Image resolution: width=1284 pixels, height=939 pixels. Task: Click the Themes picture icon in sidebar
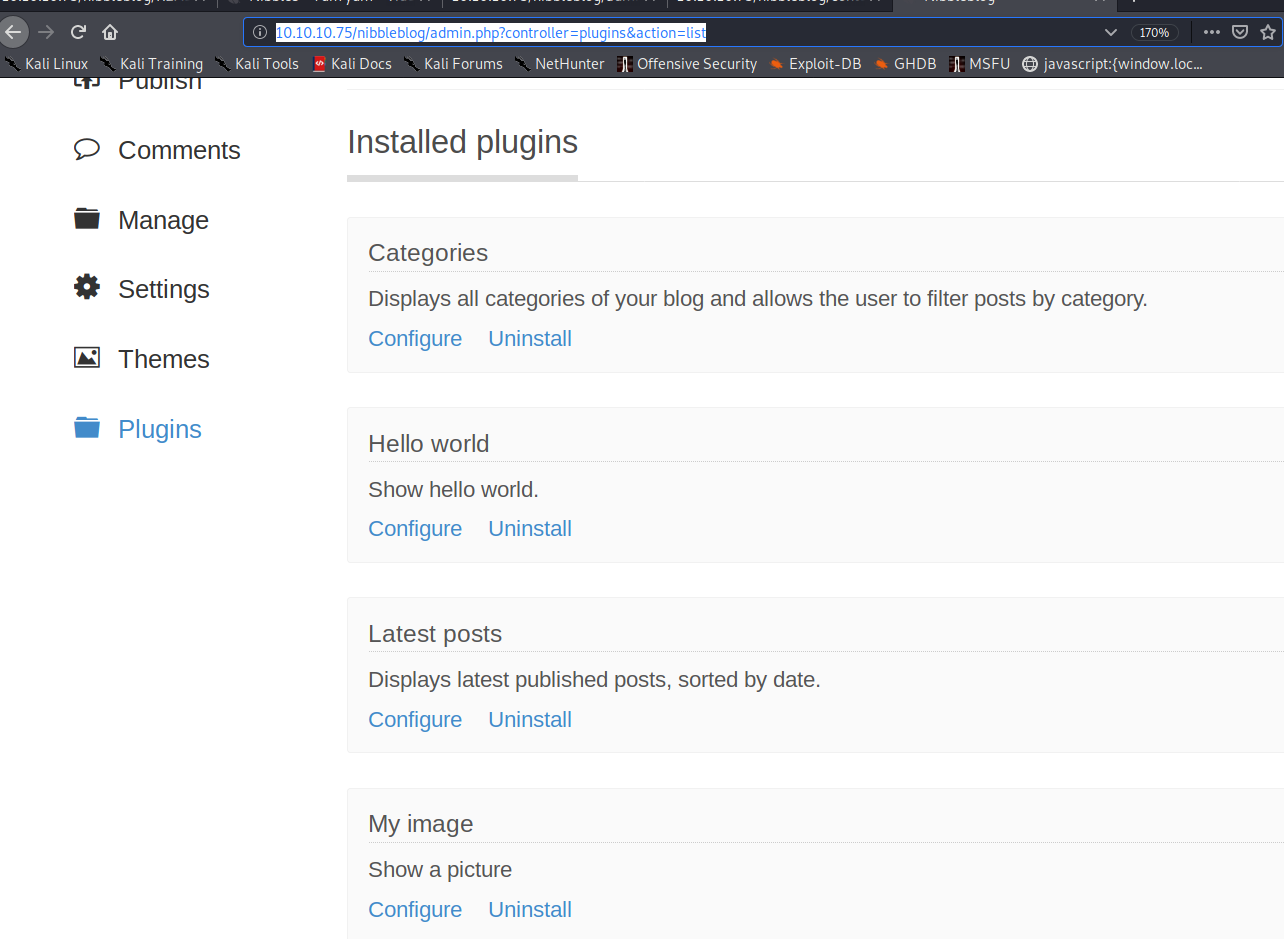point(87,358)
